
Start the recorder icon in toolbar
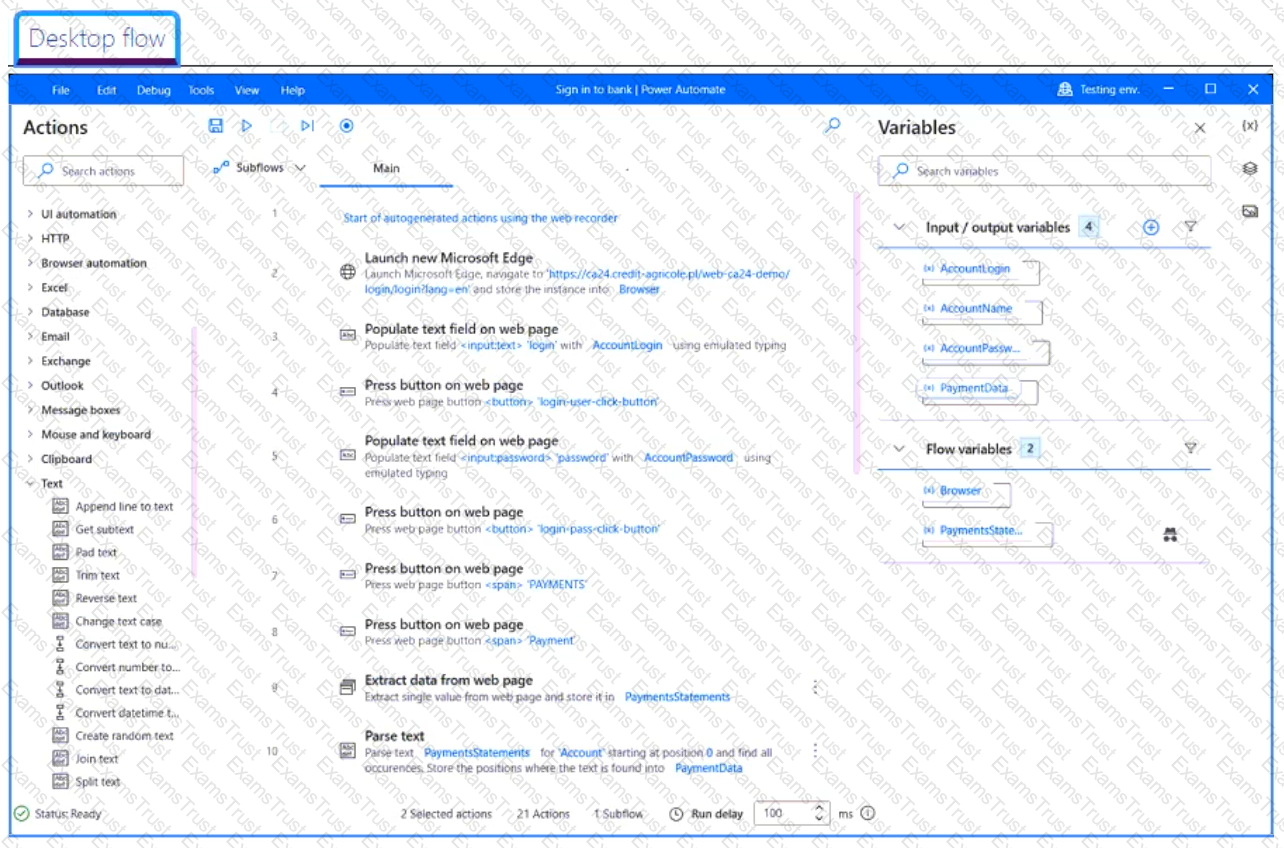pyautogui.click(x=346, y=126)
